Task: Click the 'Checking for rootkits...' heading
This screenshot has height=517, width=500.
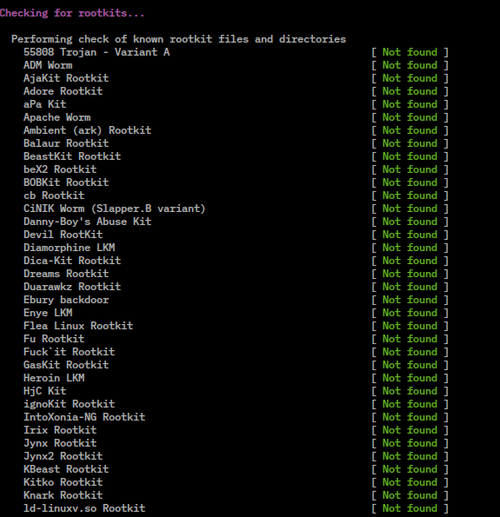Action: [72, 13]
